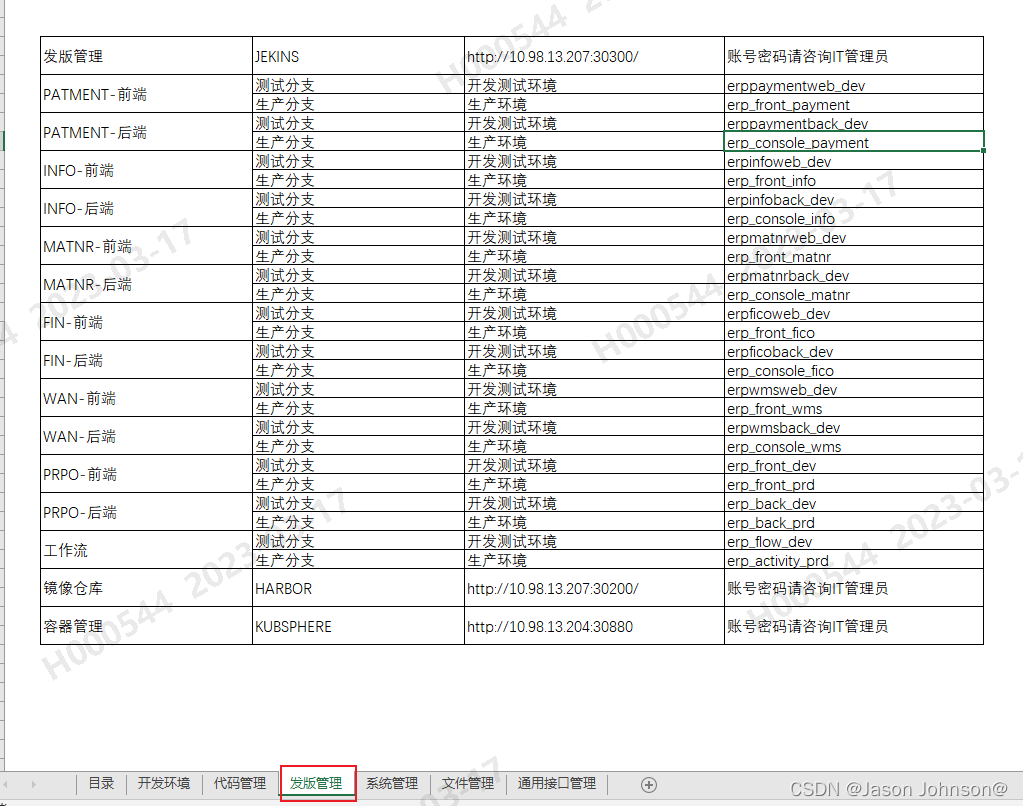Select the MATNR-前端 cell
Screen dimensions: 1023x806
[x=146, y=246]
